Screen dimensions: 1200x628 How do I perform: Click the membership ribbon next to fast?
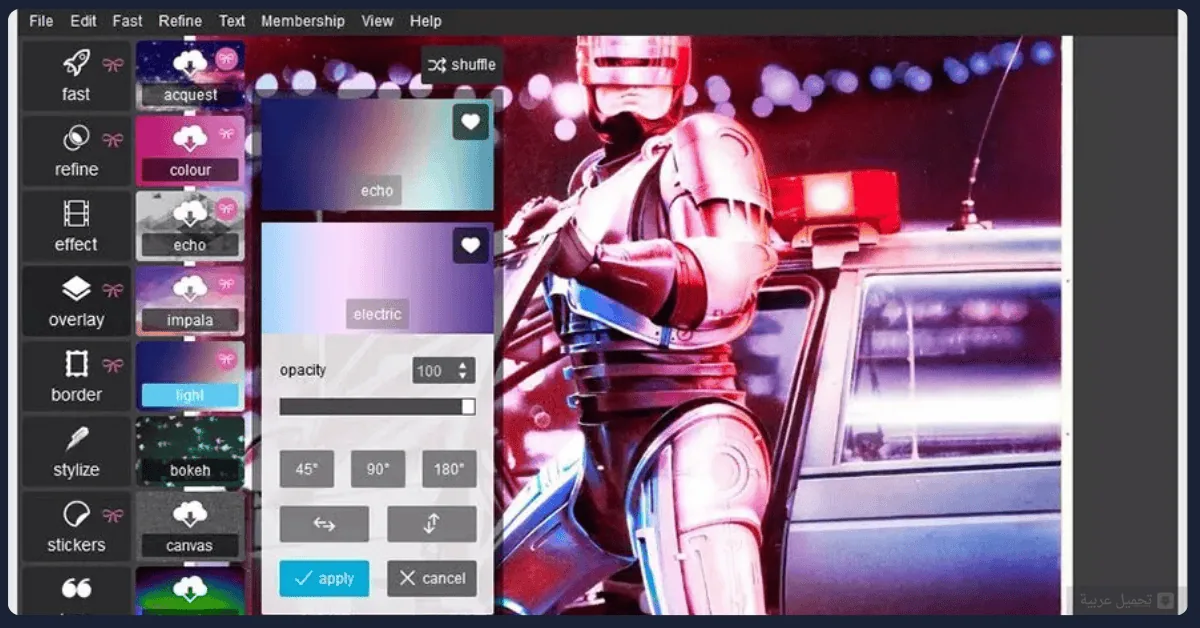point(113,66)
